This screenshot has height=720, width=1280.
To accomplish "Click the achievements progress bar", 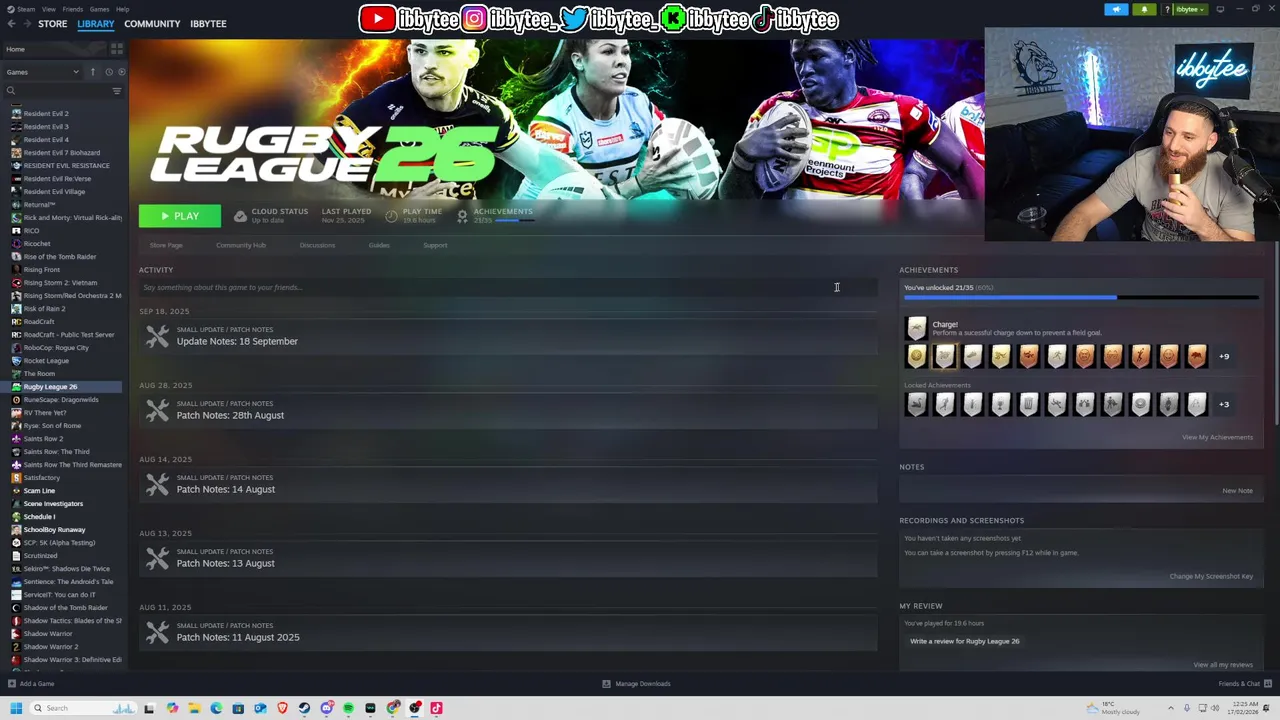I will pyautogui.click(x=1081, y=297).
